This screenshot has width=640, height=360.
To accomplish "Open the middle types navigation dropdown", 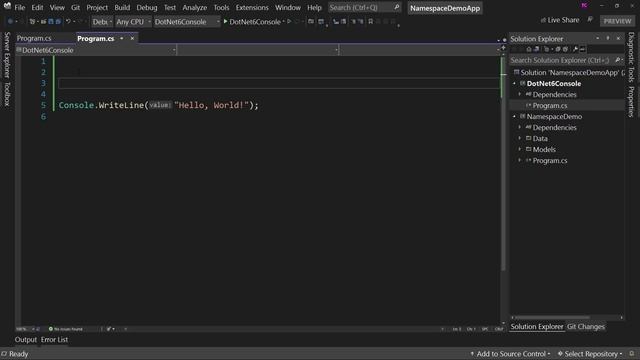I will click(x=258, y=50).
